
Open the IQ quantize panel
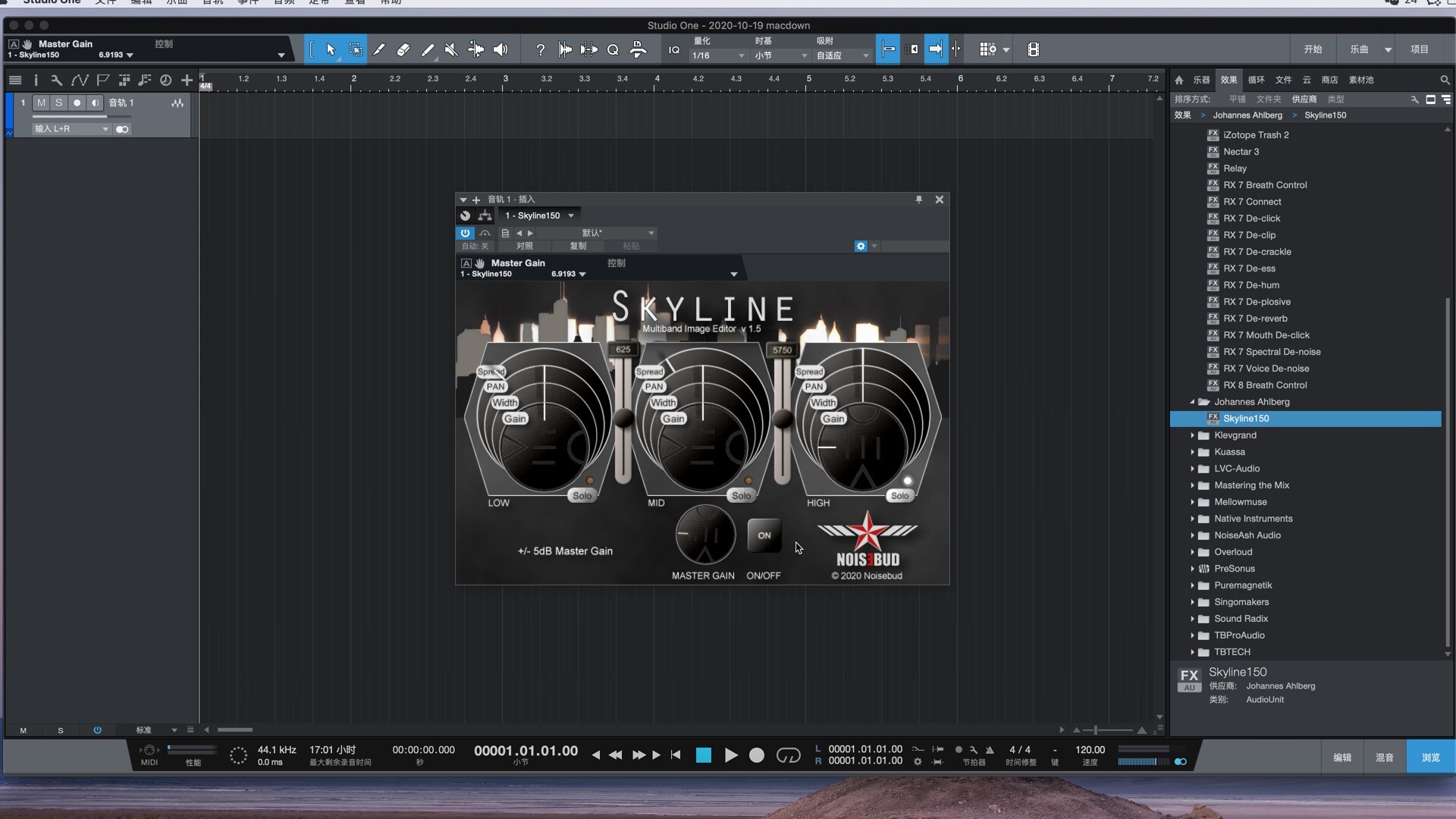(674, 50)
